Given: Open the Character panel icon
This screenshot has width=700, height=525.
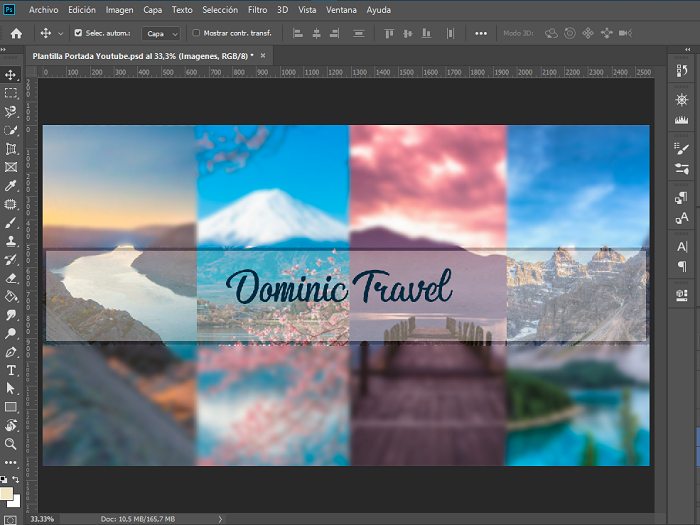Looking at the screenshot, I should click(x=681, y=246).
